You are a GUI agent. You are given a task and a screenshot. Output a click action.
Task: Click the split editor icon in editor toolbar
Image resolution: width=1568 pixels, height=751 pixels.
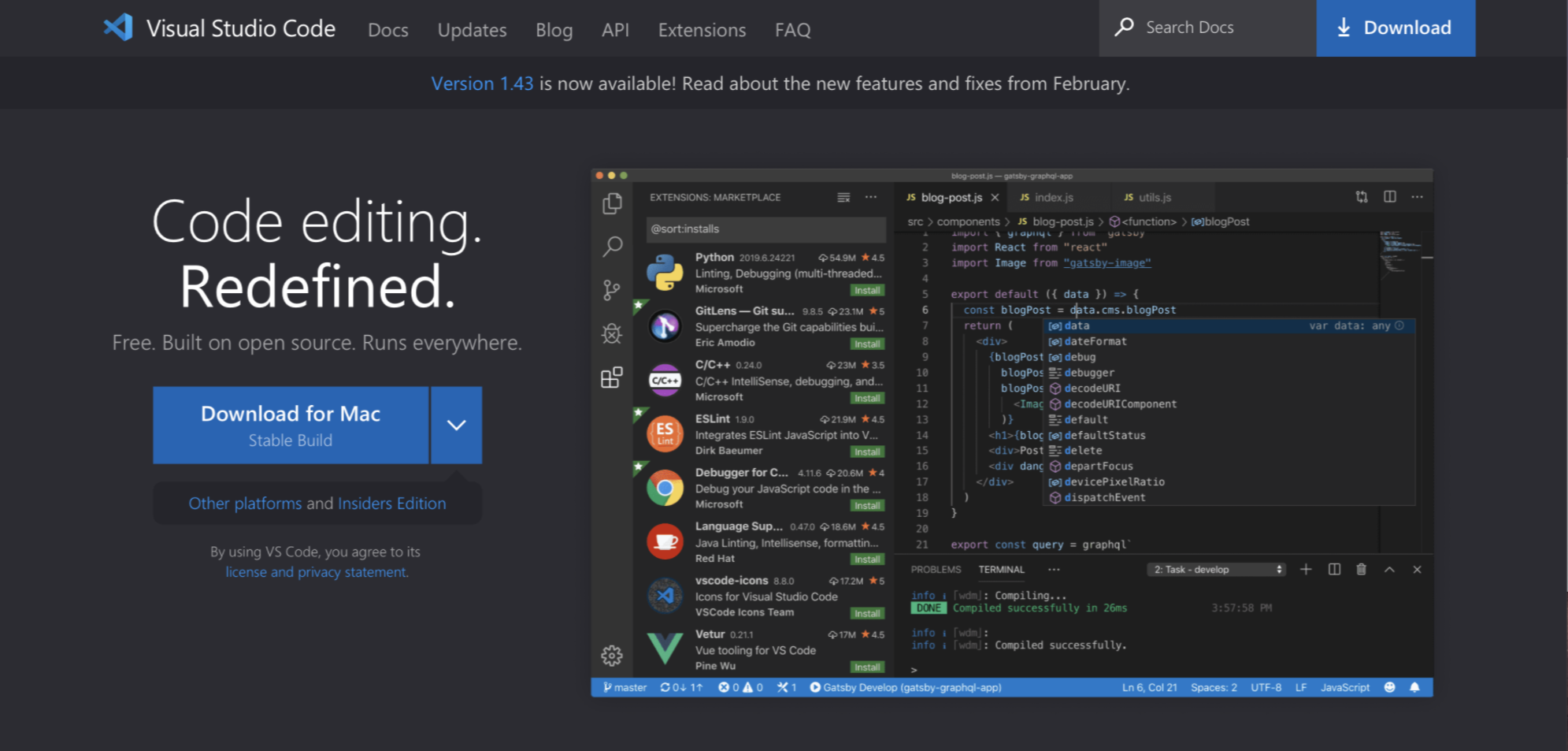1390,197
